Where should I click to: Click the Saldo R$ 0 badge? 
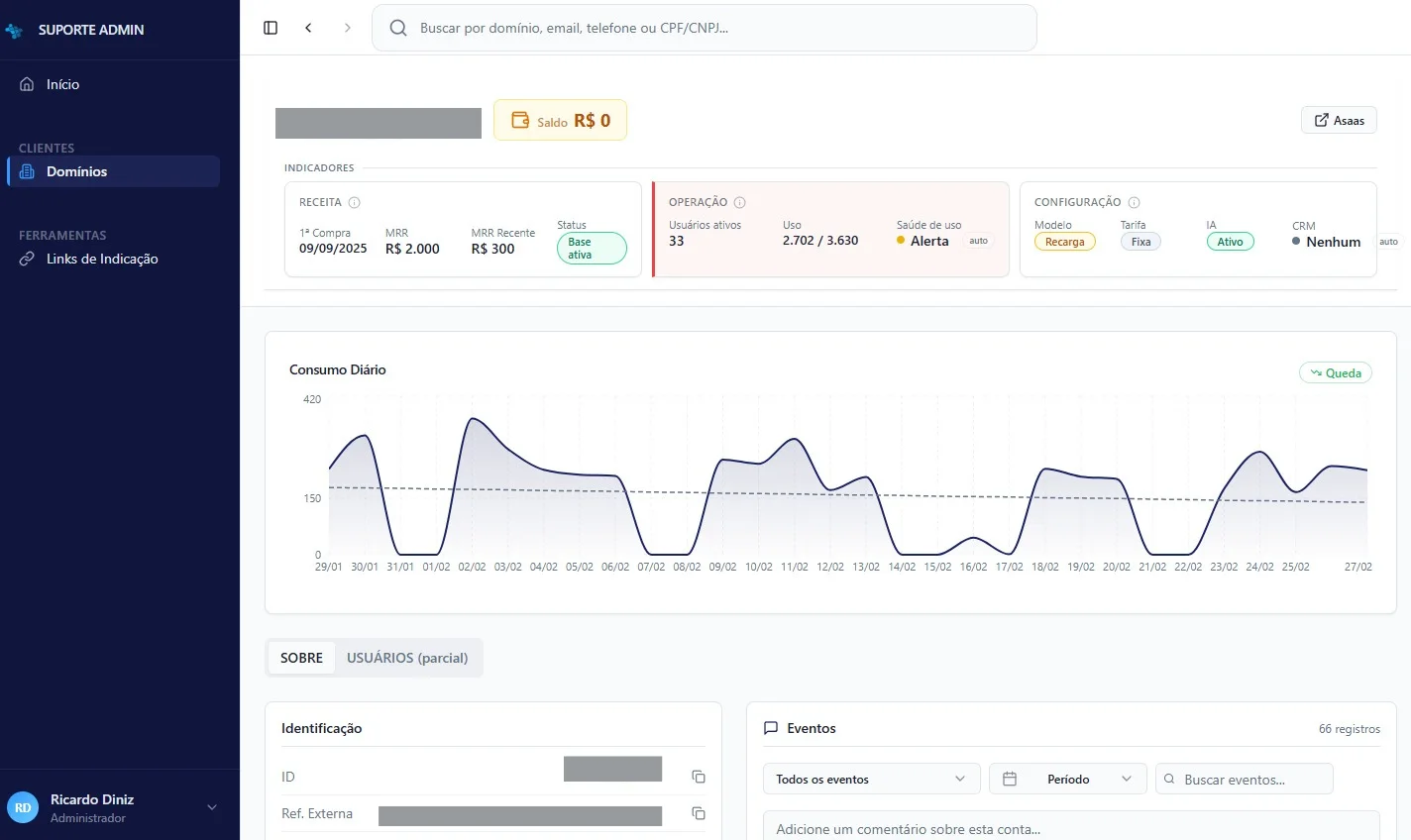pyautogui.click(x=560, y=120)
